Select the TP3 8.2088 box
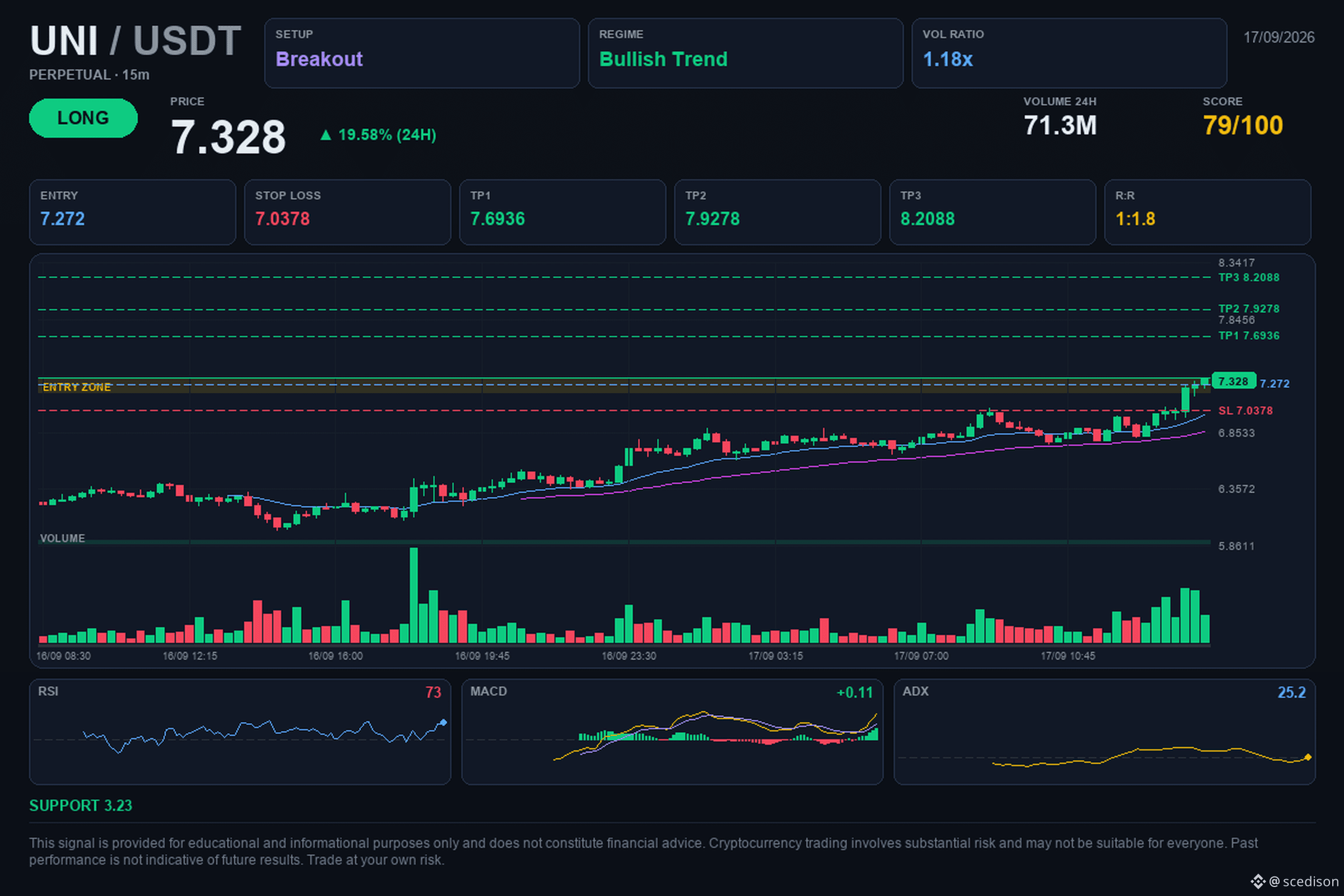Screen dimensions: 1344x896 click(x=992, y=212)
